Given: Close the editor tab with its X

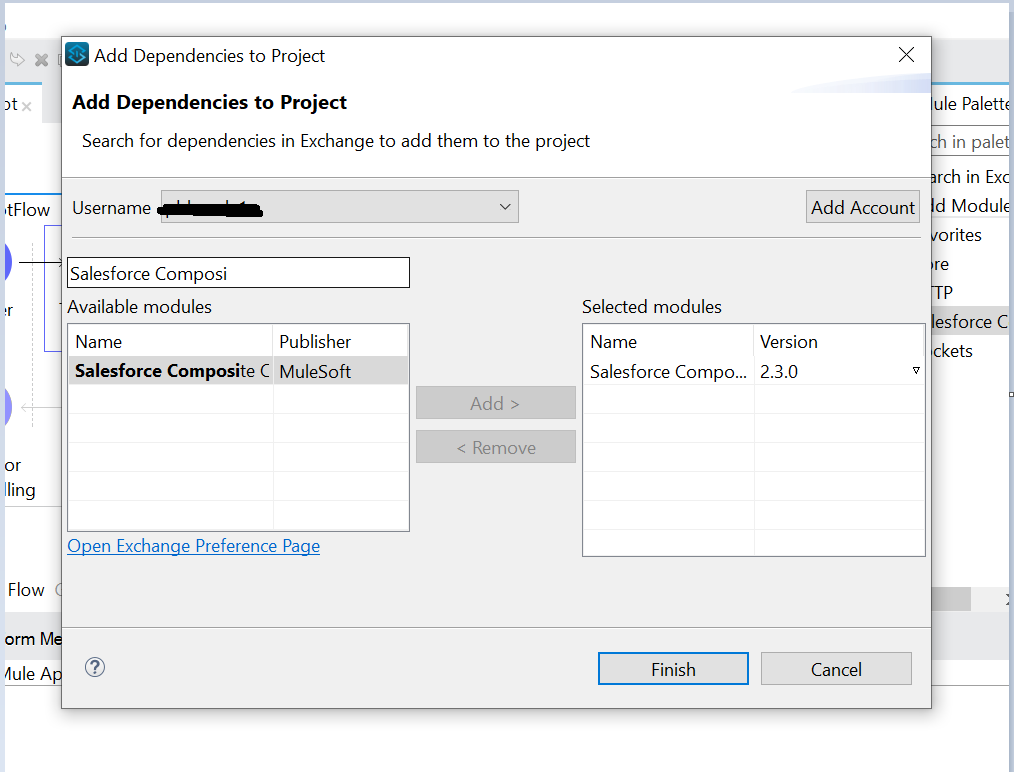Looking at the screenshot, I should click(27, 106).
